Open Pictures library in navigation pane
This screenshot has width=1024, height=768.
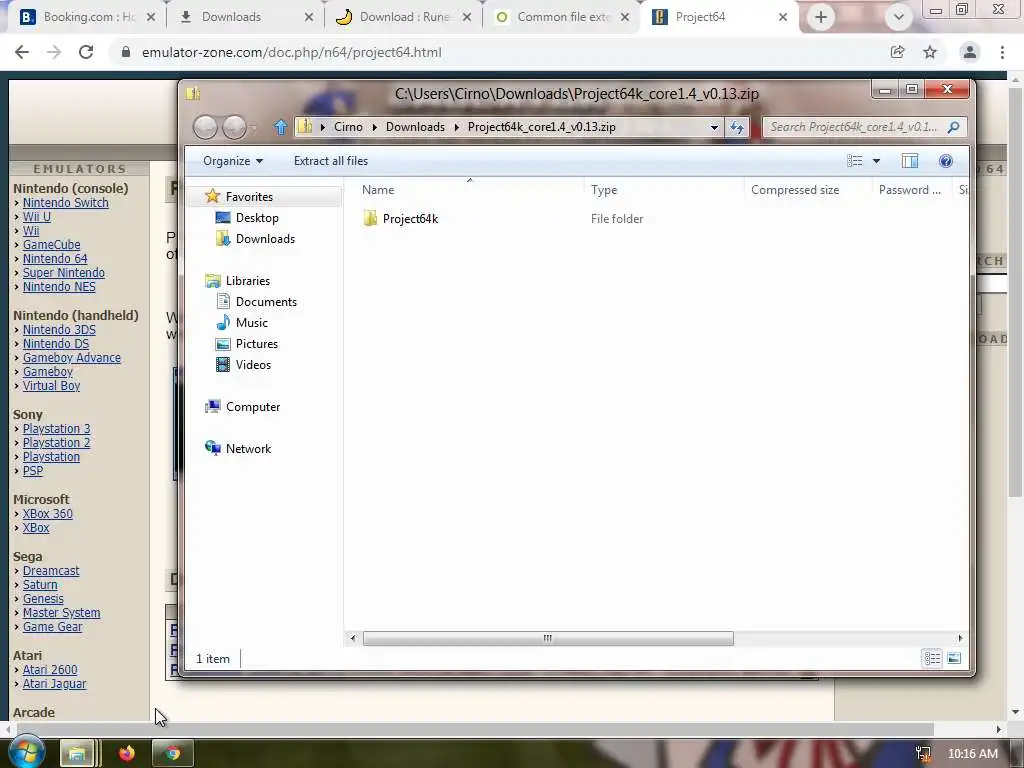(x=257, y=344)
